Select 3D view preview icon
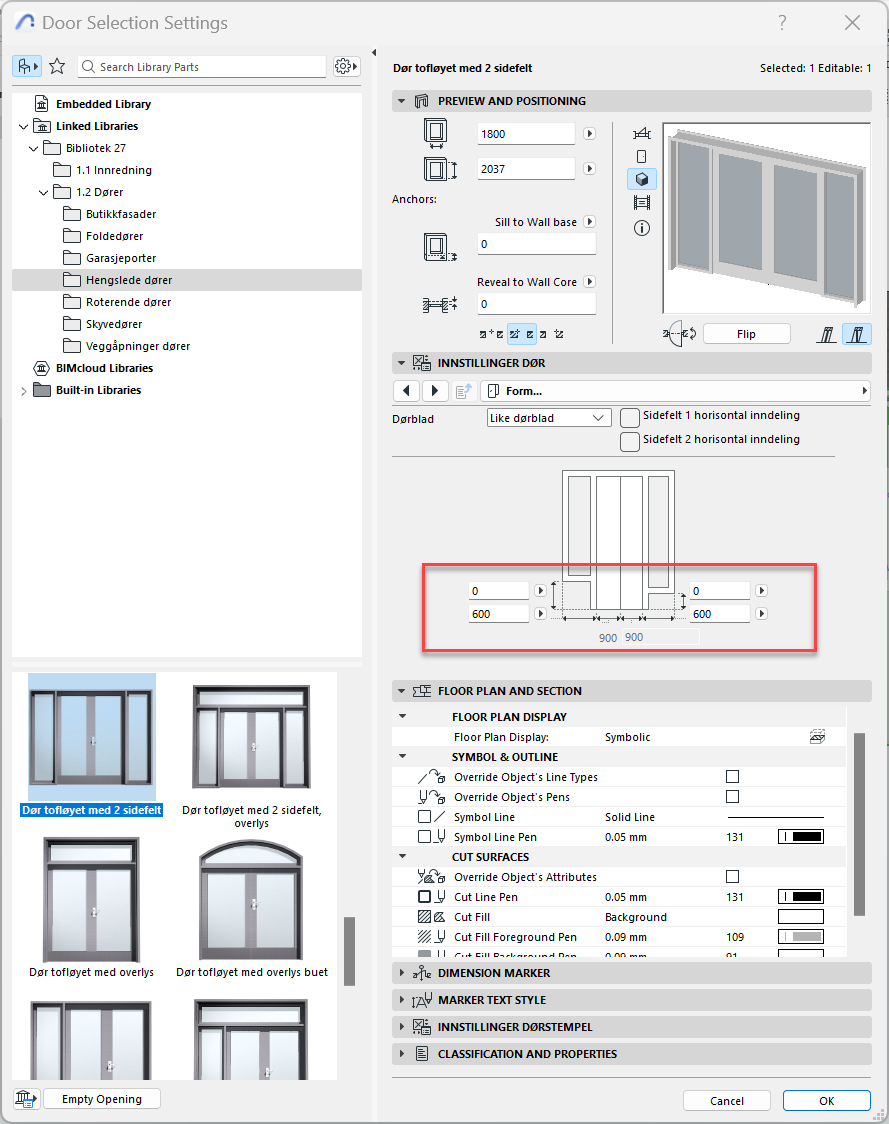The height and width of the screenshot is (1124, 889). coord(642,179)
